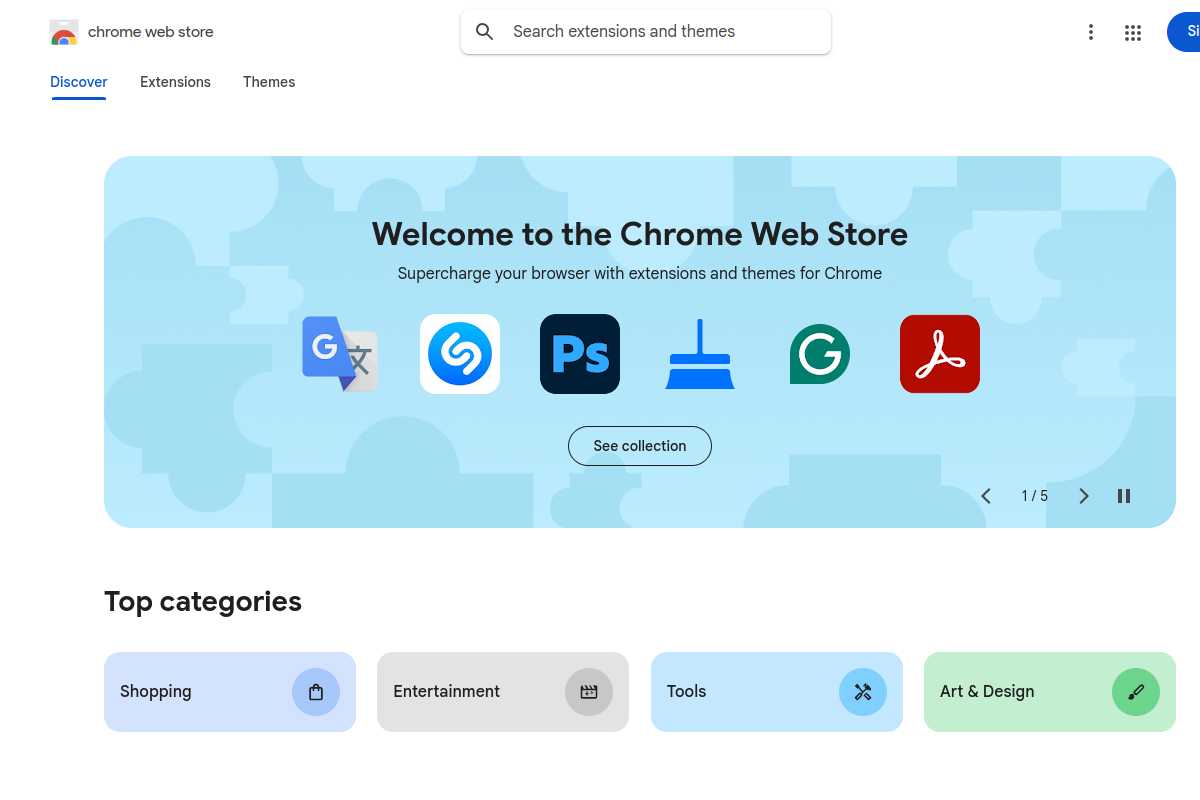Open the Grammarly extension icon
The height and width of the screenshot is (800, 1200).
point(820,354)
